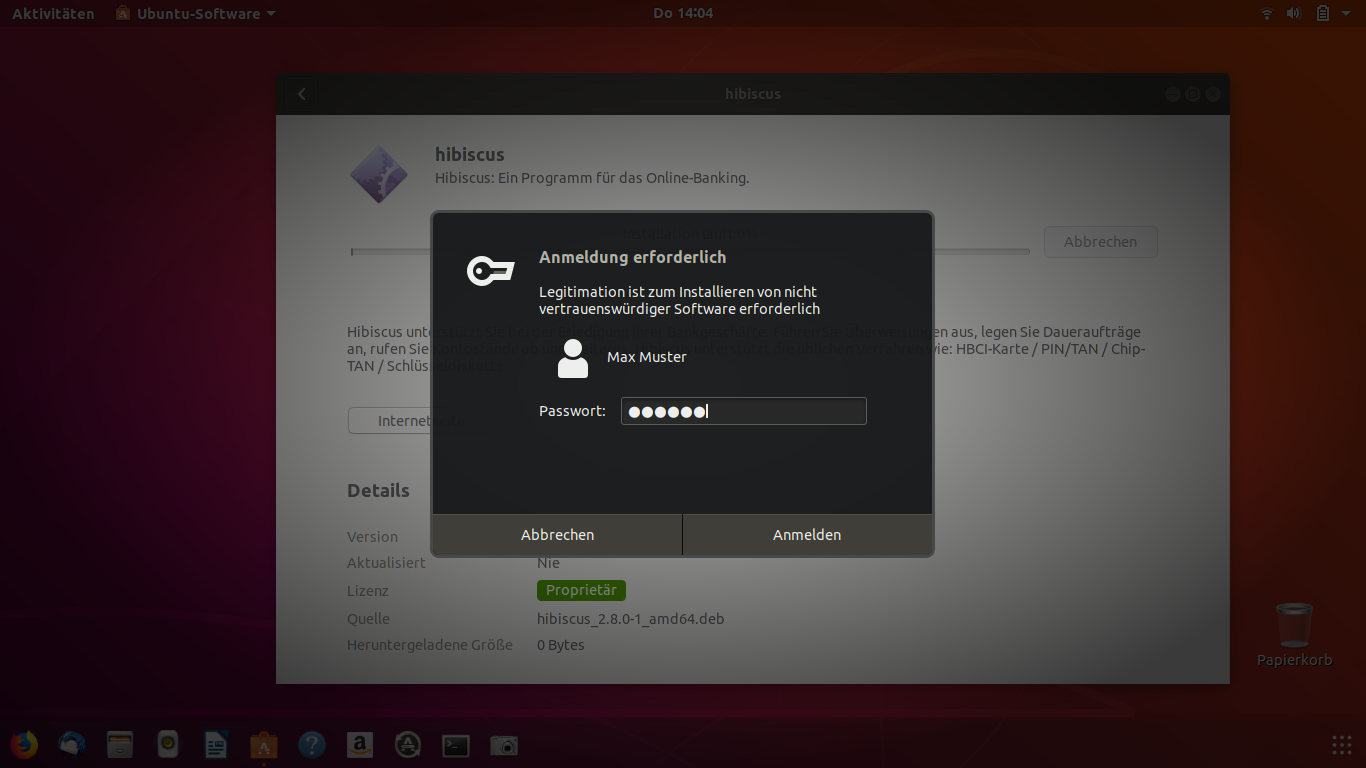1366x768 pixels.
Task: Click the hibiscus window title
Action: coord(753,94)
